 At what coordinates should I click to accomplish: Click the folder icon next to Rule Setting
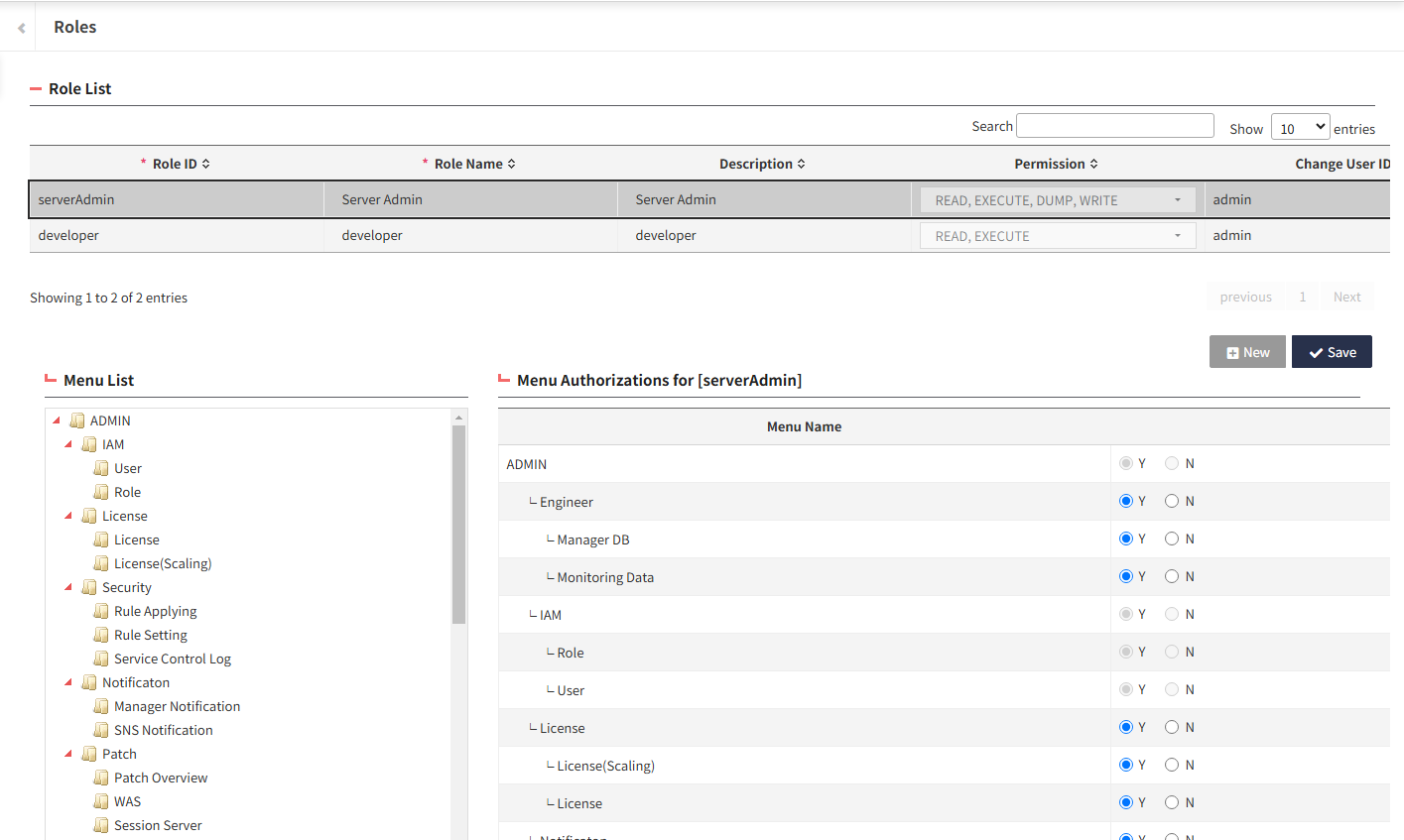click(x=101, y=635)
